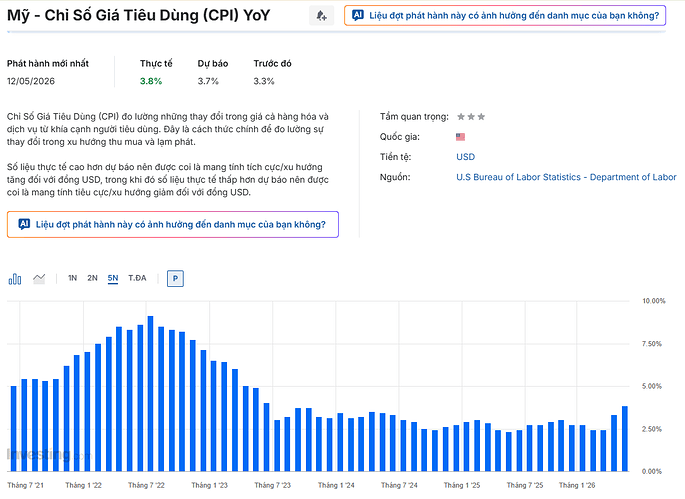Click the AI icon in lower button
This screenshot has width=685, height=499.
pos(24,224)
